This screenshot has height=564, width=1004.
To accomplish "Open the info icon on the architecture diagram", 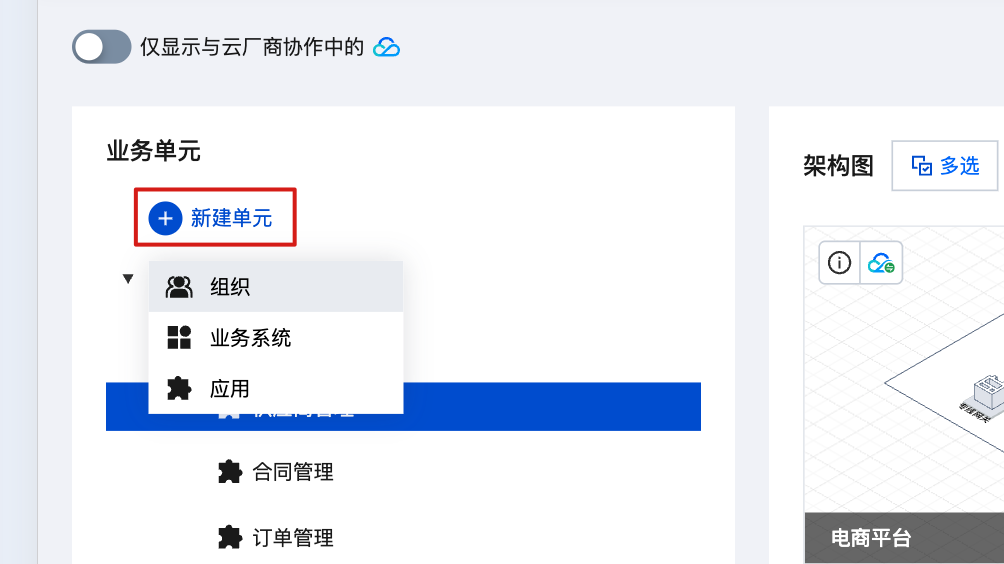I will tap(840, 264).
